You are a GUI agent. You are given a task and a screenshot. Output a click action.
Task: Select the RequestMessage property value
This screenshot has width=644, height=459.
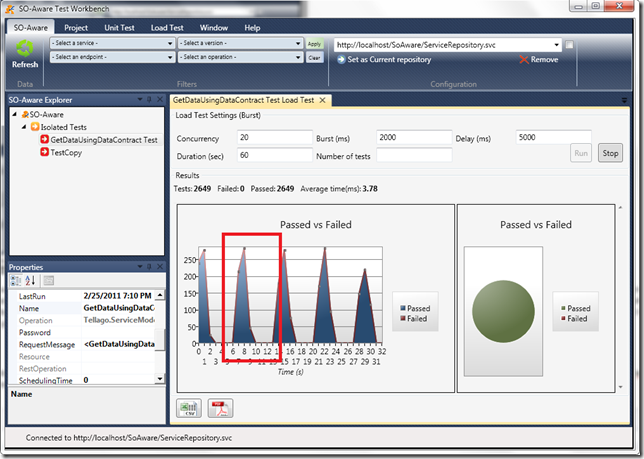click(119, 344)
